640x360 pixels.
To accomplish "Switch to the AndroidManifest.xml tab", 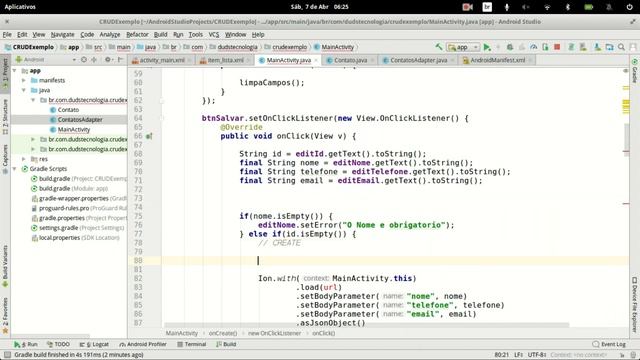I will [x=497, y=60].
